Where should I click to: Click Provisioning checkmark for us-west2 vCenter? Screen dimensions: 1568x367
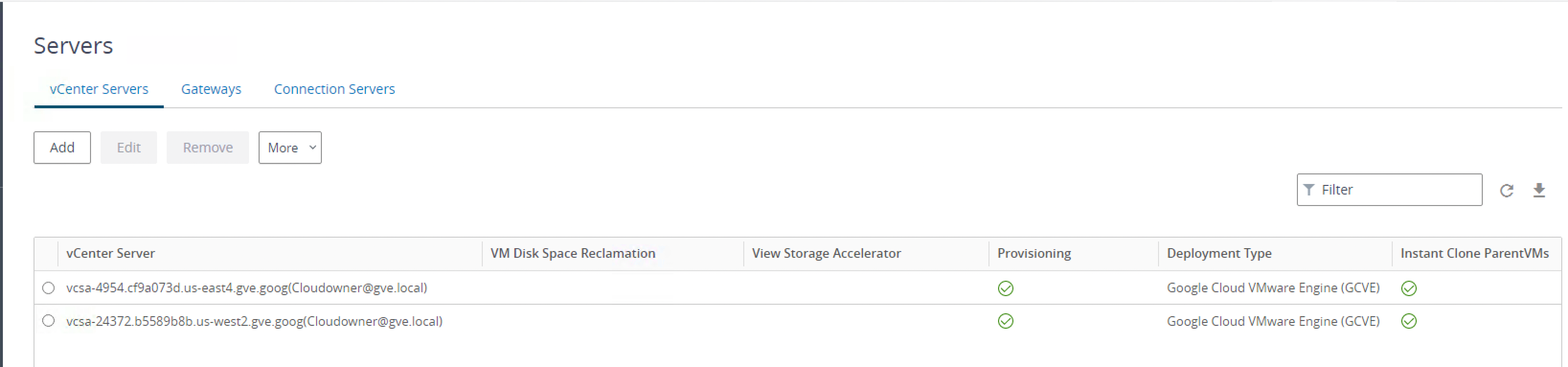tap(1006, 321)
